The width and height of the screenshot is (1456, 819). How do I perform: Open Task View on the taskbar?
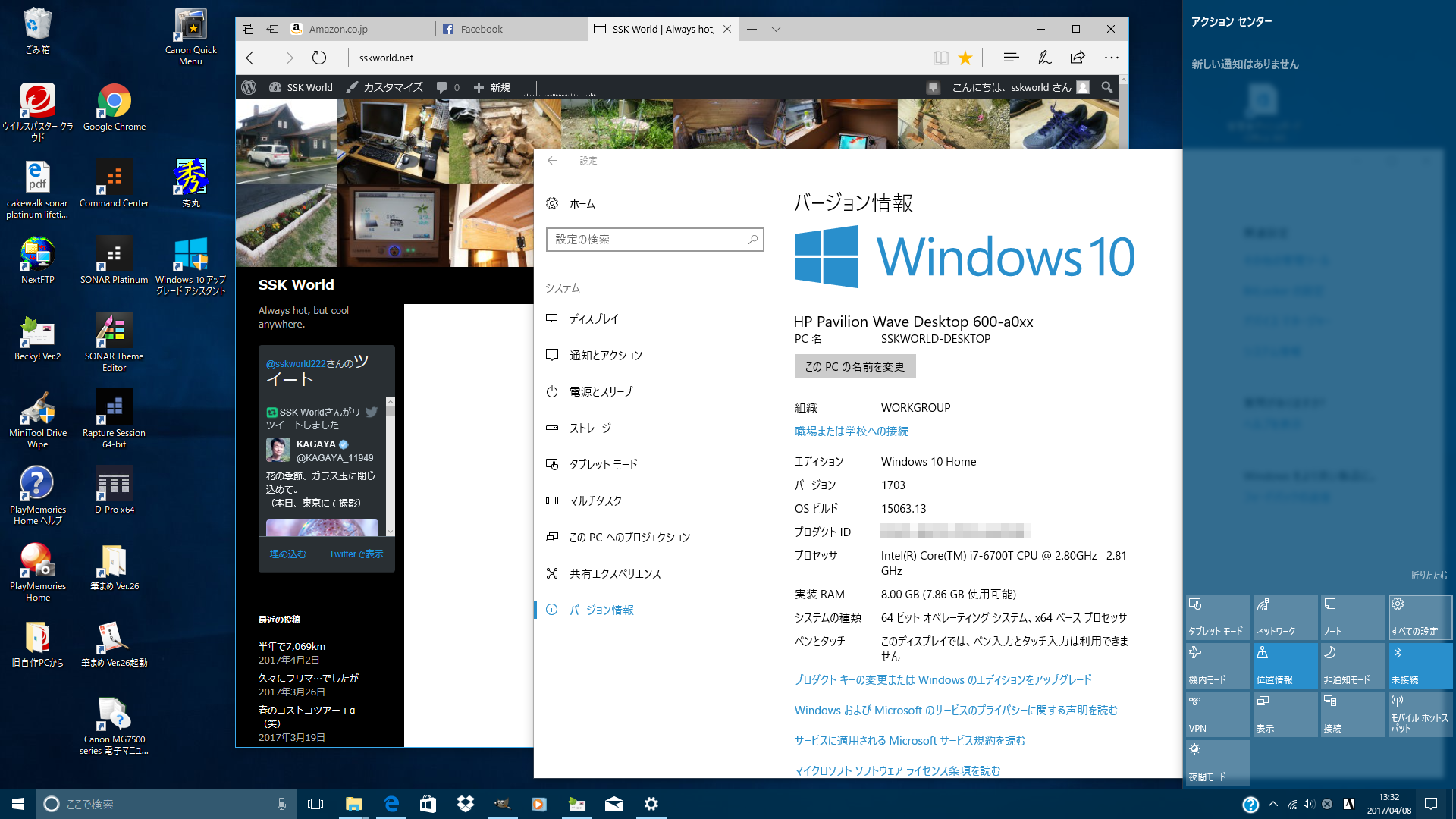point(315,804)
